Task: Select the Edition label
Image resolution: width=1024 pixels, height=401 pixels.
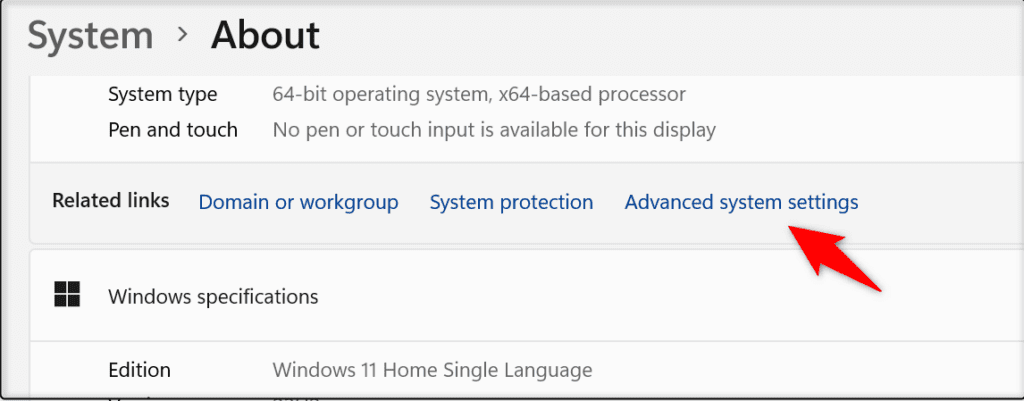Action: pyautogui.click(x=140, y=370)
